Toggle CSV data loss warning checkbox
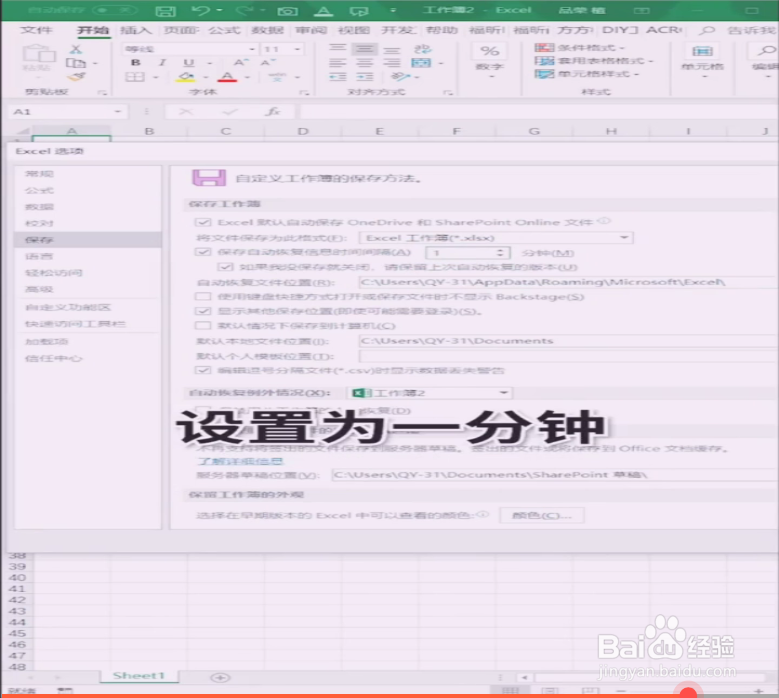The width and height of the screenshot is (779, 698). pyautogui.click(x=203, y=370)
